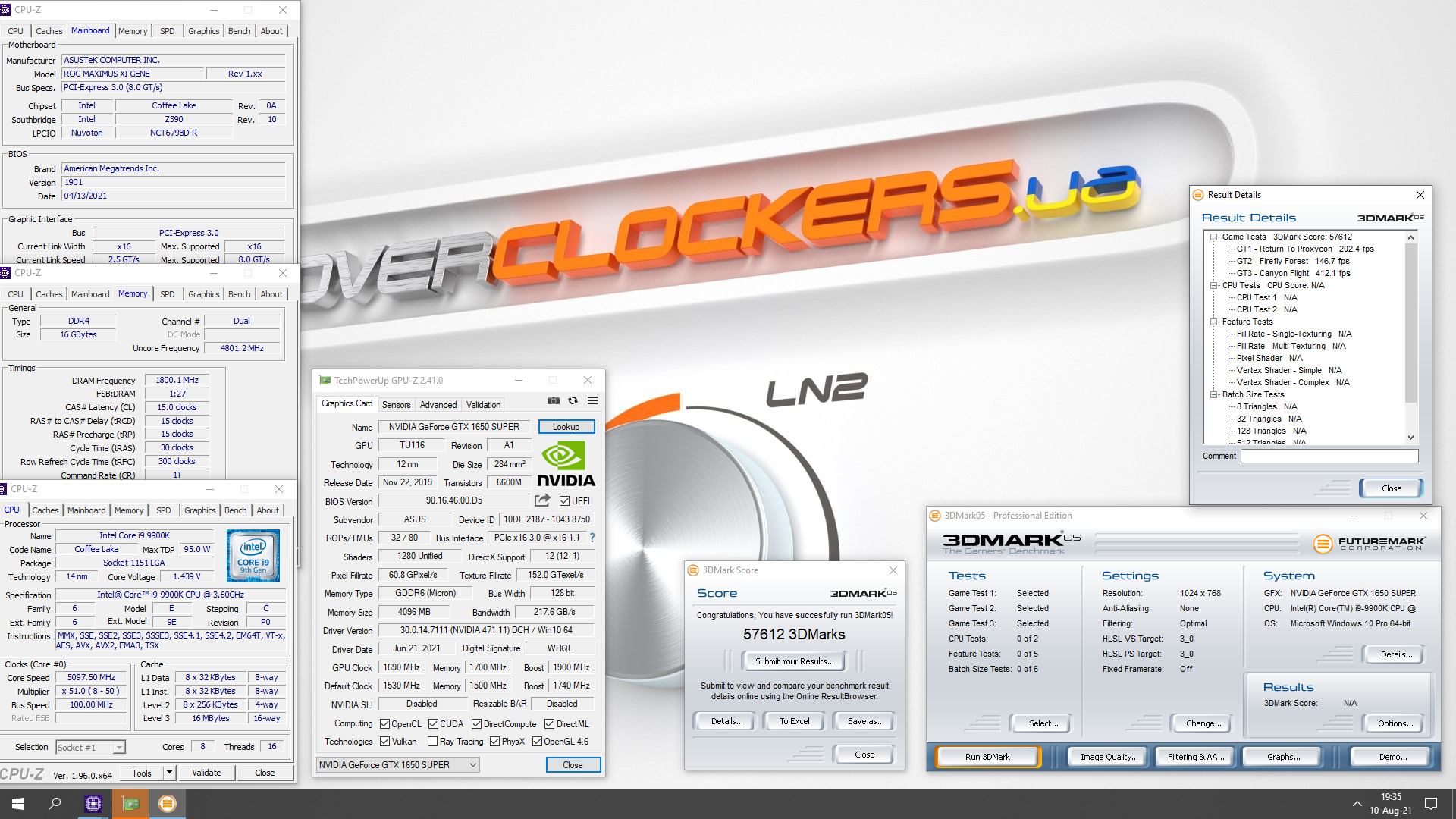Image resolution: width=1456 pixels, height=819 pixels.
Task: Click the NVIDIA logo in GPU-Z
Action: click(566, 464)
